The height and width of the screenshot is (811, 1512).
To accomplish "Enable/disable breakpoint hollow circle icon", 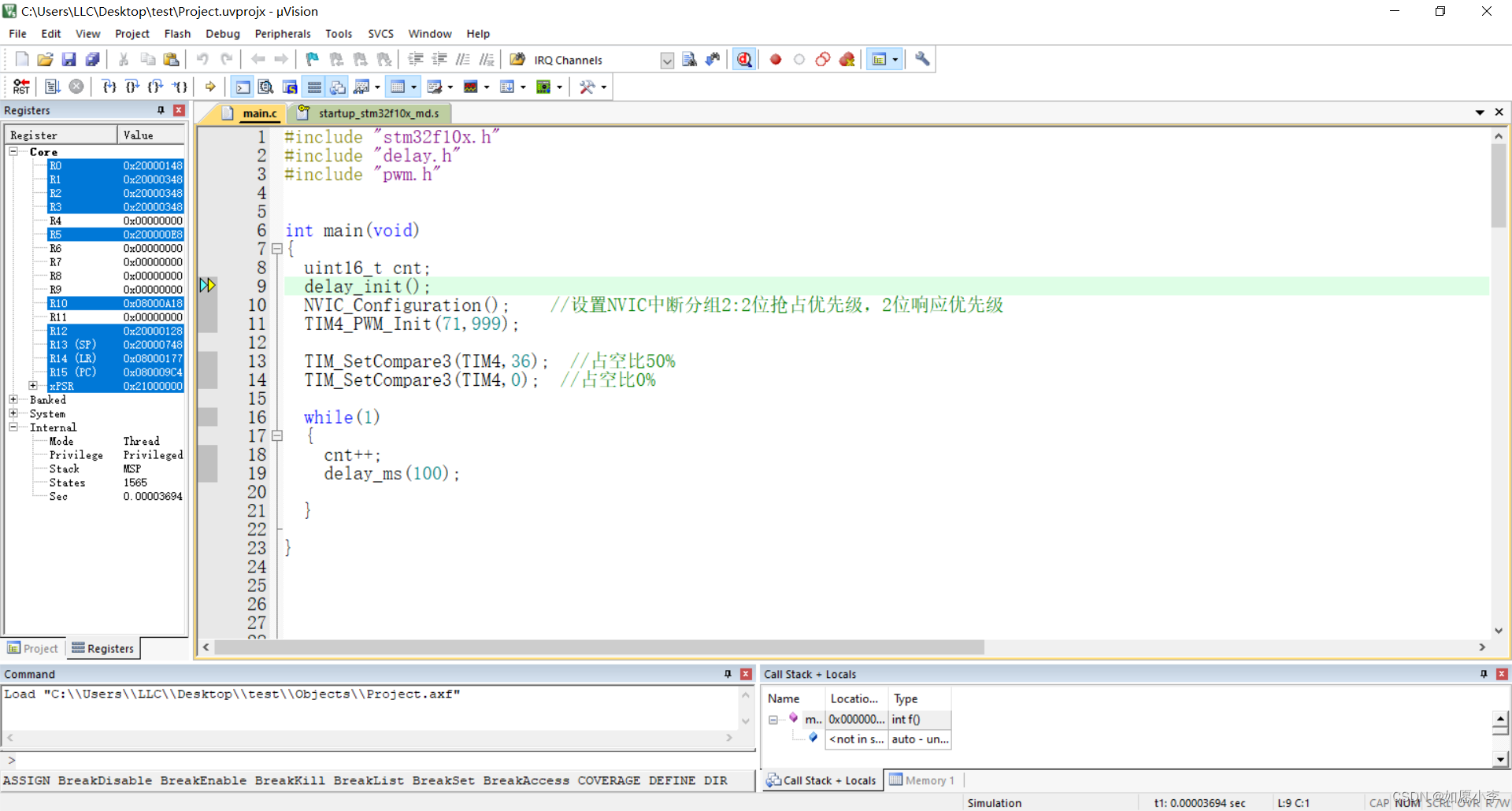I will [x=799, y=60].
